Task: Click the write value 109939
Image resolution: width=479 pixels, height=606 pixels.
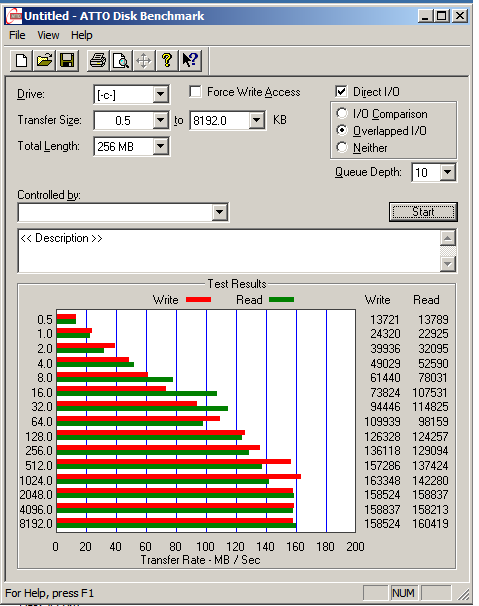Action: point(383,422)
